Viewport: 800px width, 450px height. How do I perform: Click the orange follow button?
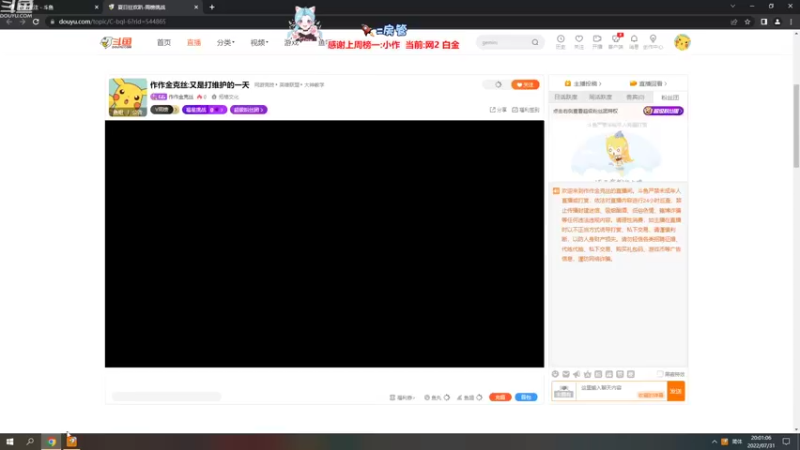coord(525,85)
